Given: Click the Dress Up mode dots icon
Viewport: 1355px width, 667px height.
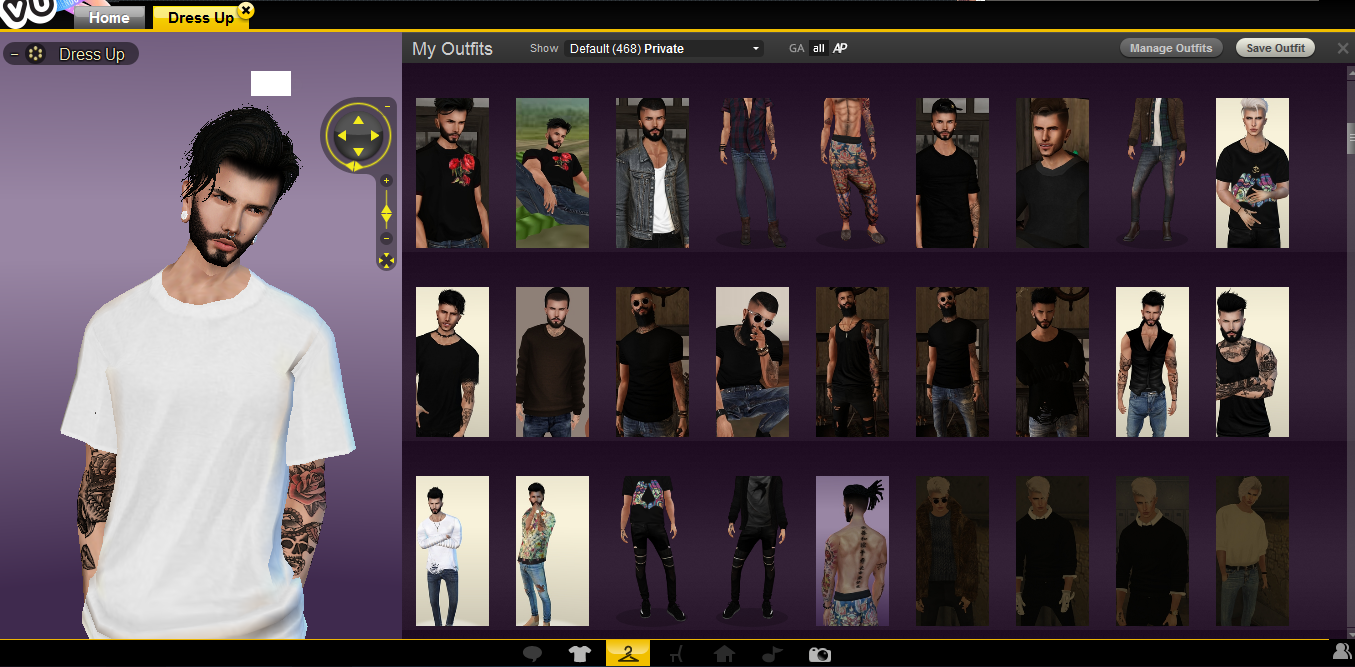Looking at the screenshot, I should point(35,54).
